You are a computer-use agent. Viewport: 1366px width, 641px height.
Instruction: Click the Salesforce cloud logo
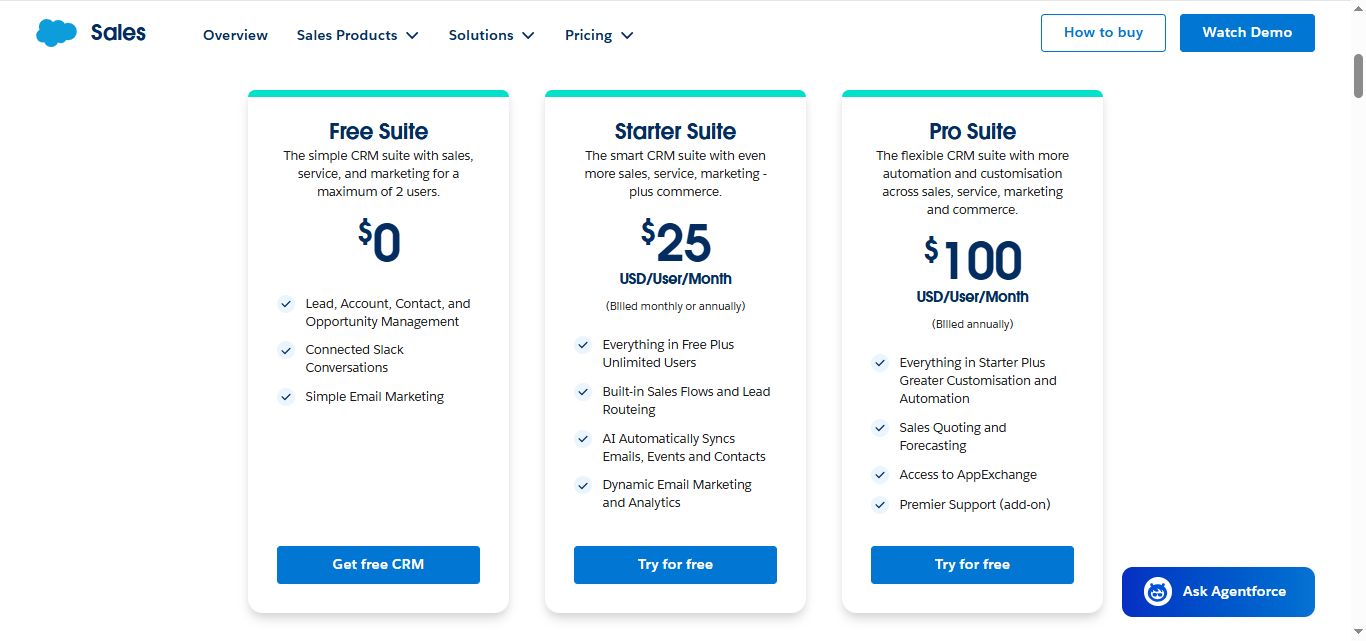pos(58,32)
